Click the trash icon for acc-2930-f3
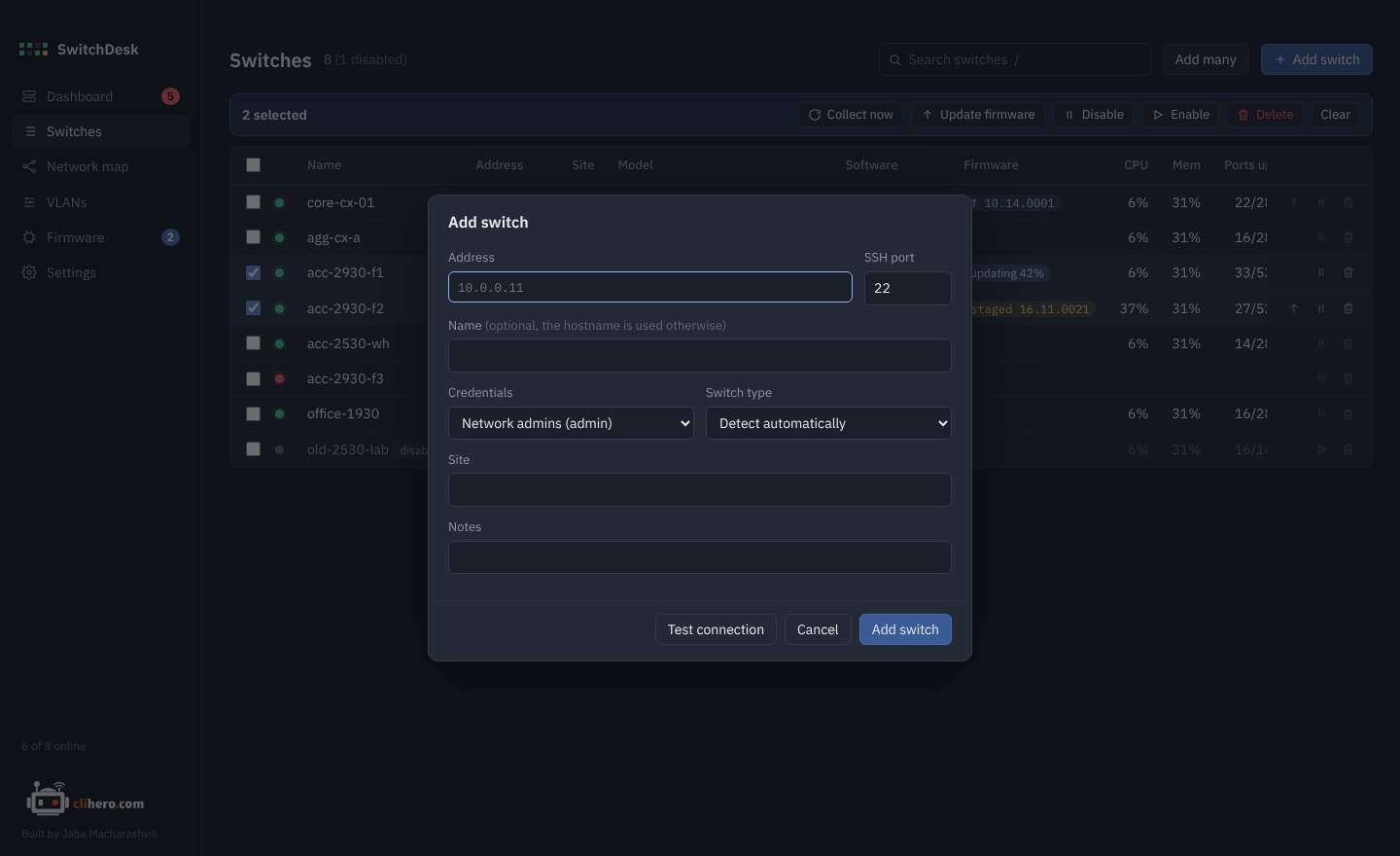Image resolution: width=1400 pixels, height=856 pixels. click(1348, 378)
